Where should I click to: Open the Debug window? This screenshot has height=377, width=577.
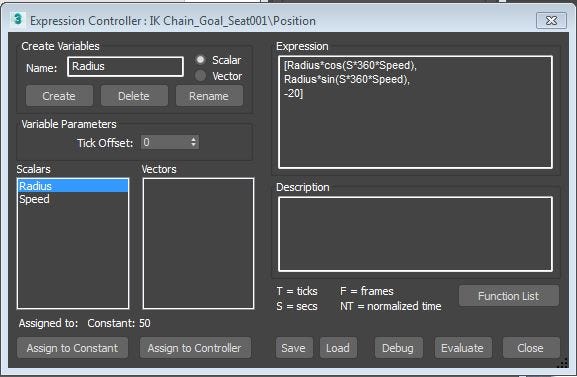pos(399,348)
